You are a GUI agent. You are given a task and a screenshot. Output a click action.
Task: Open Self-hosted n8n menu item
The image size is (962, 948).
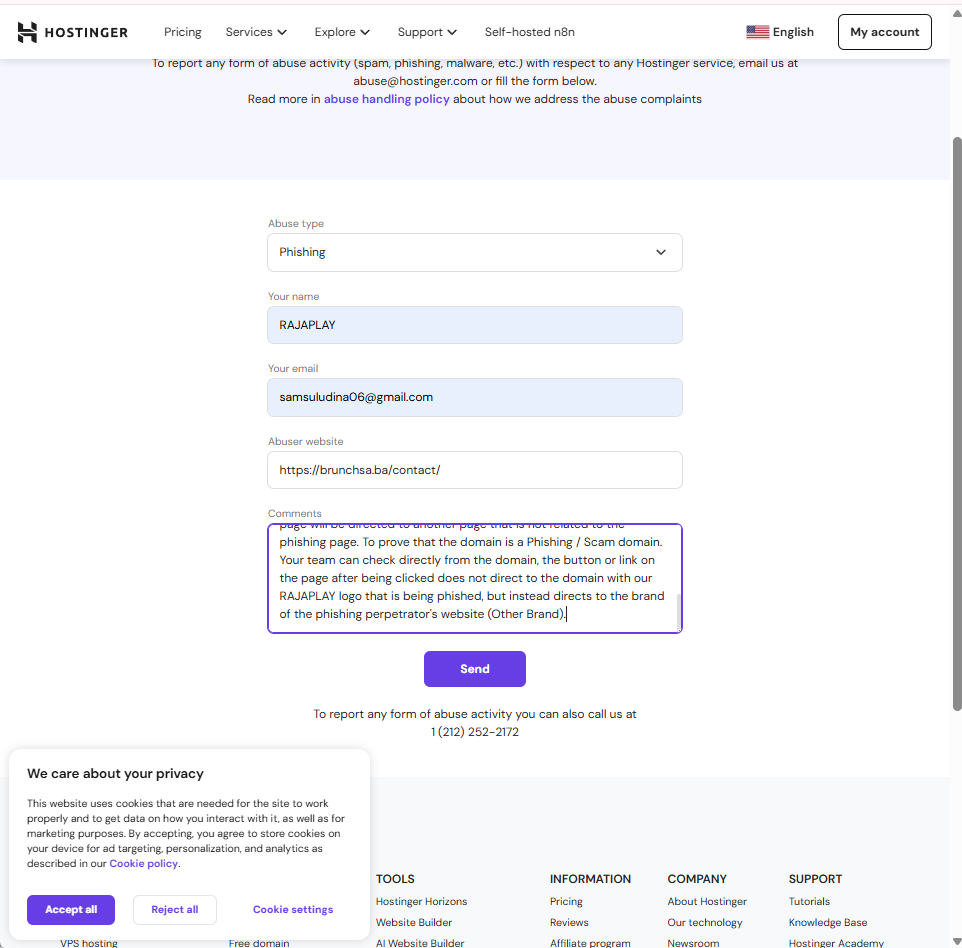pos(528,32)
